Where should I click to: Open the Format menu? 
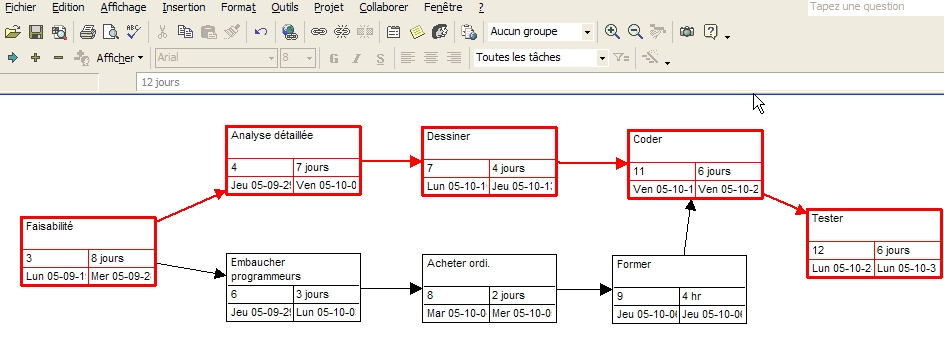pyautogui.click(x=238, y=8)
